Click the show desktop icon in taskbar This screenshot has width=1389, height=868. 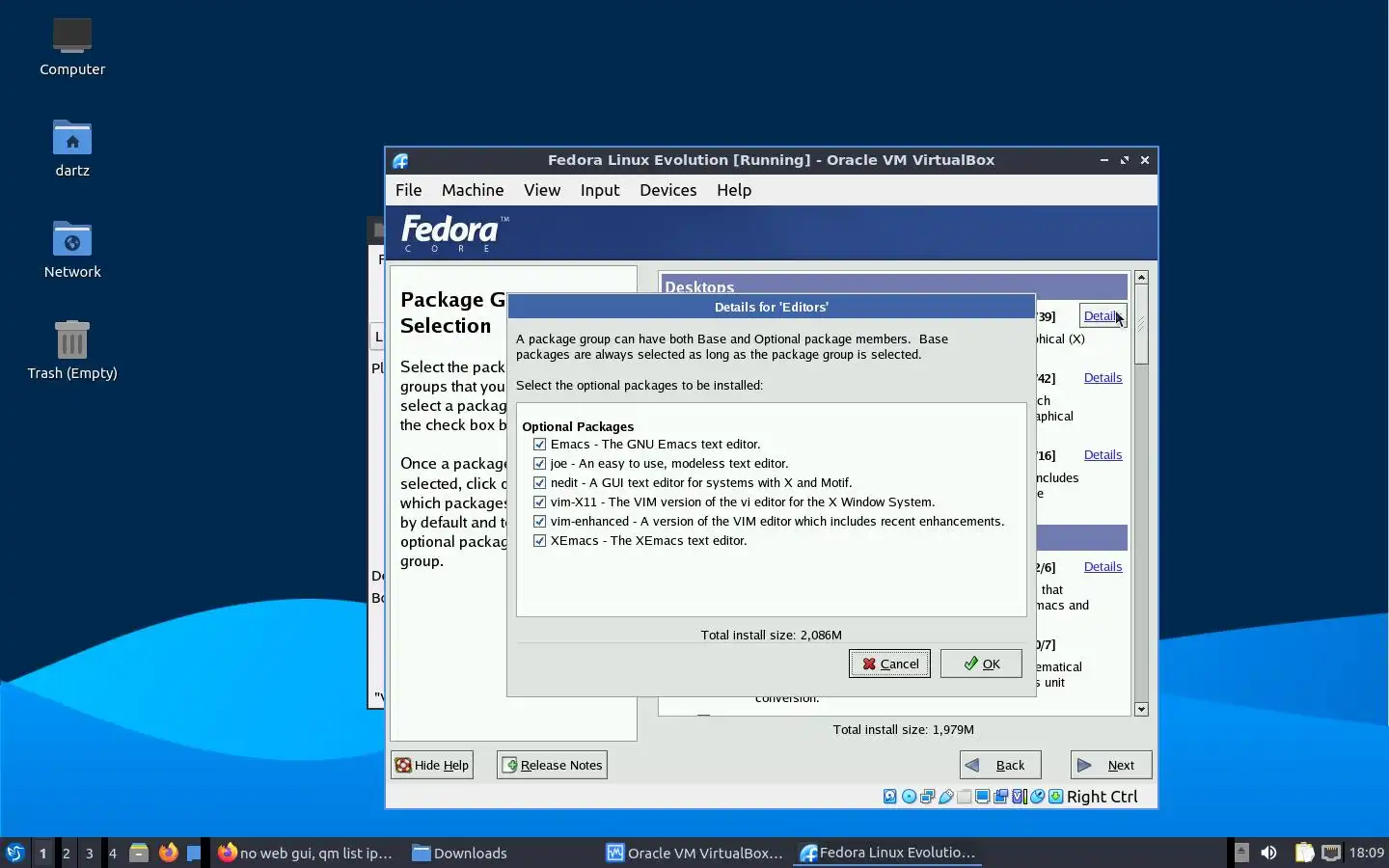click(194, 853)
